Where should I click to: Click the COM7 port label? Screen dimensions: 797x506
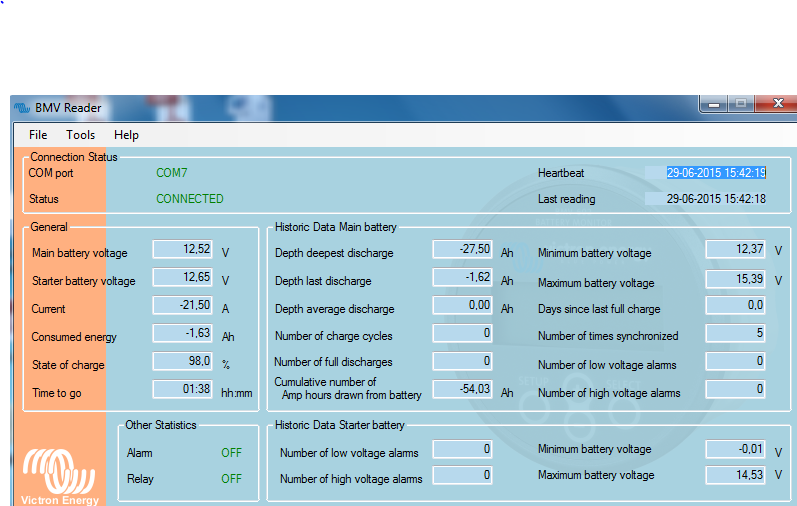(171, 173)
